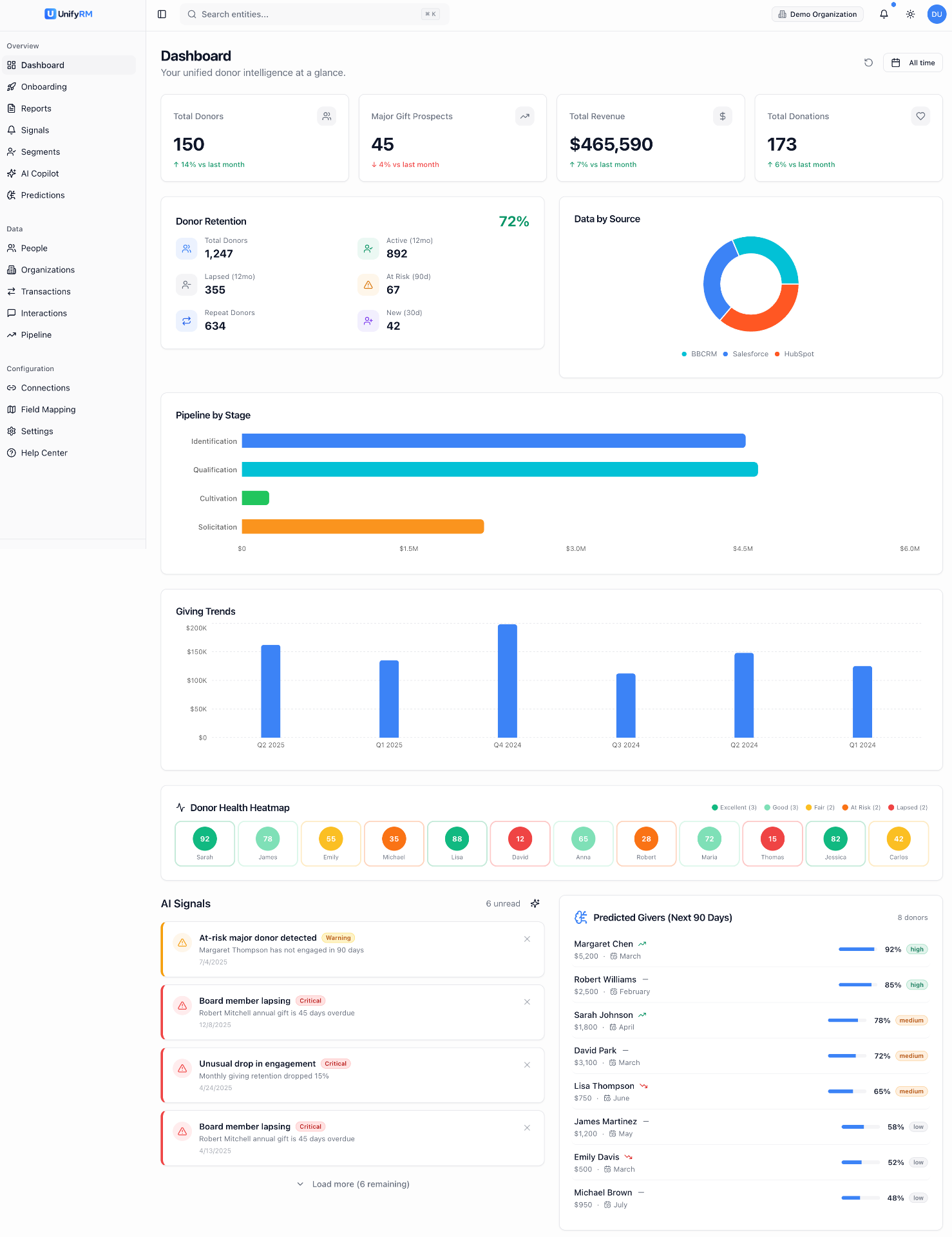Click the refresh dashboard icon
This screenshot has width=952, height=1237.
[868, 62]
